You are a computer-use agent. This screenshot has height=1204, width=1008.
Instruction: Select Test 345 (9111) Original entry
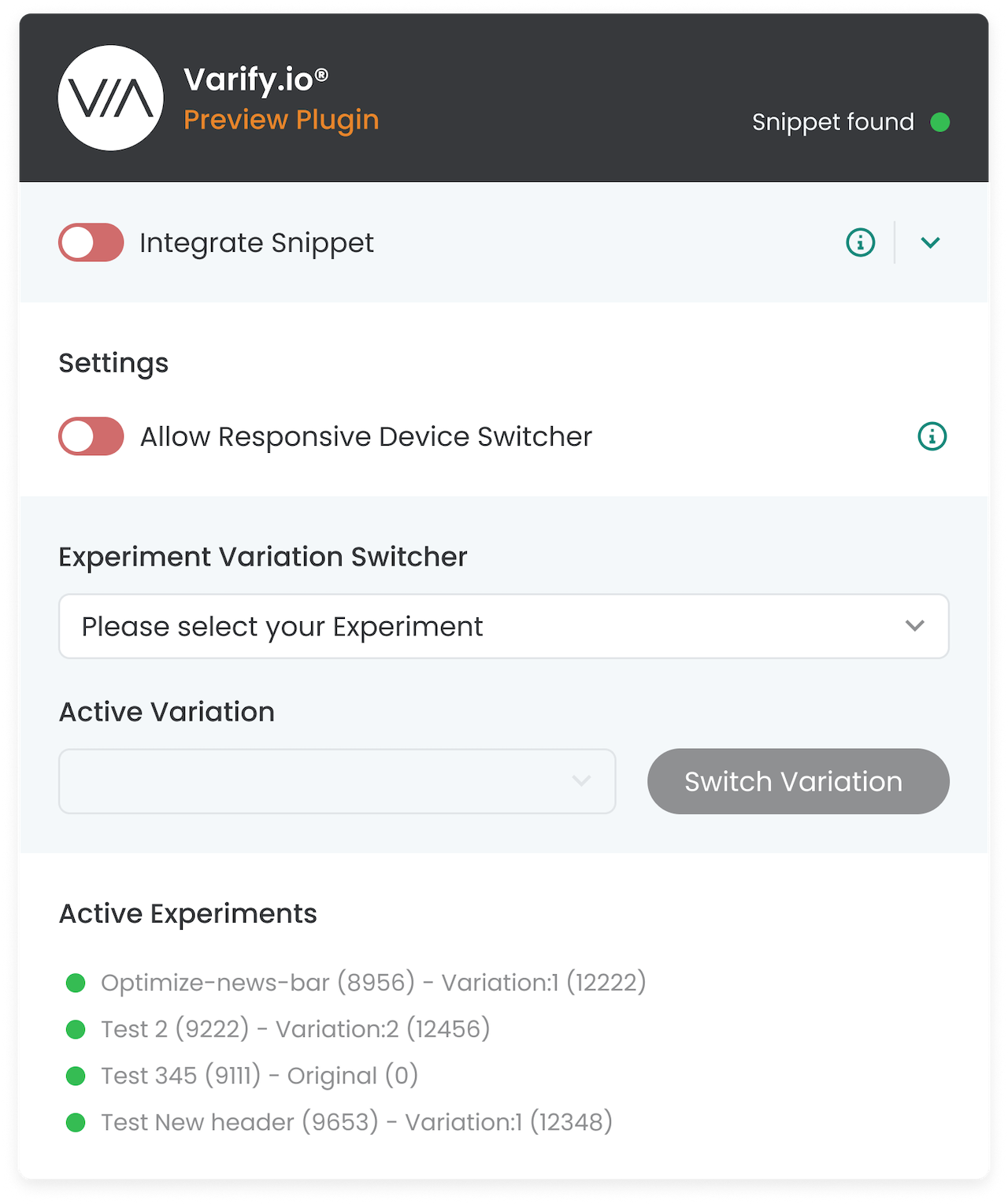[x=259, y=1076]
